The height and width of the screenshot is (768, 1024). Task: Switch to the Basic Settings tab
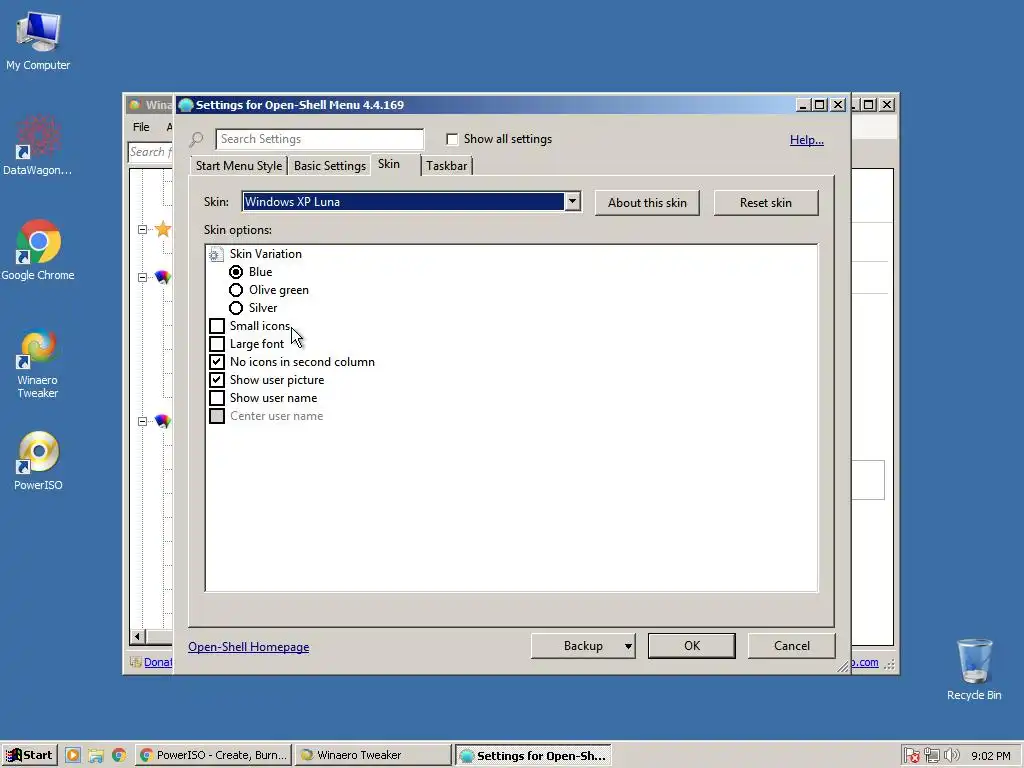pos(330,166)
